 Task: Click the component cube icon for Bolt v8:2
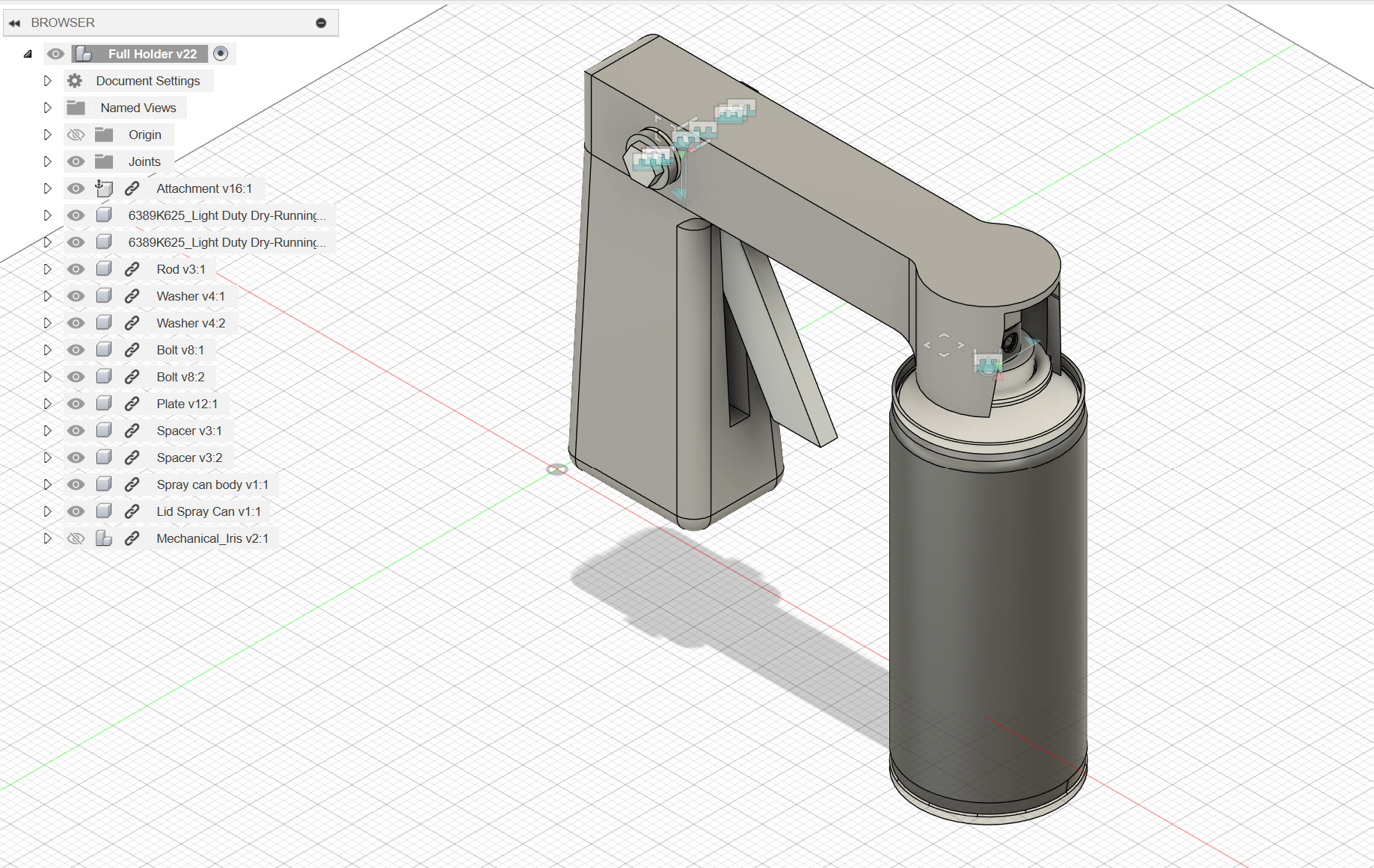pyautogui.click(x=104, y=377)
